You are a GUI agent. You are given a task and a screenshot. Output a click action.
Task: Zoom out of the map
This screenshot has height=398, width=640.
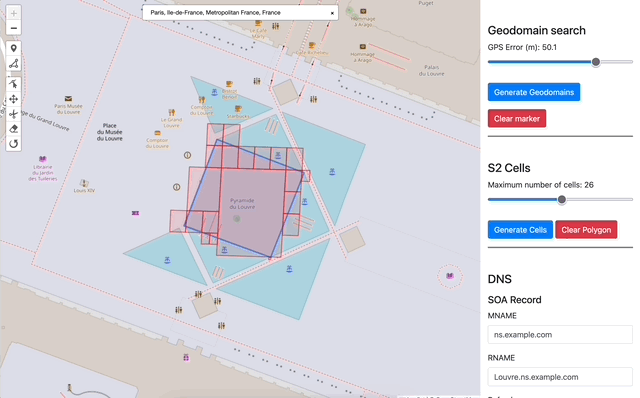click(x=13, y=28)
